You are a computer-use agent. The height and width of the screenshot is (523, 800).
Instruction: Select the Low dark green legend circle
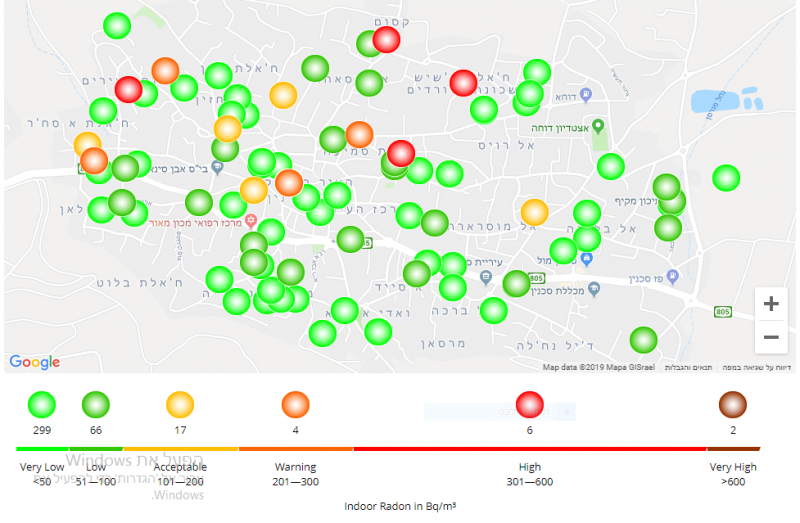pyautogui.click(x=96, y=404)
